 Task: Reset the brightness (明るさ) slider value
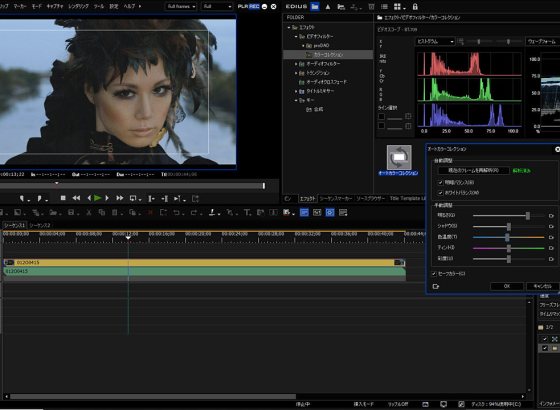click(551, 216)
